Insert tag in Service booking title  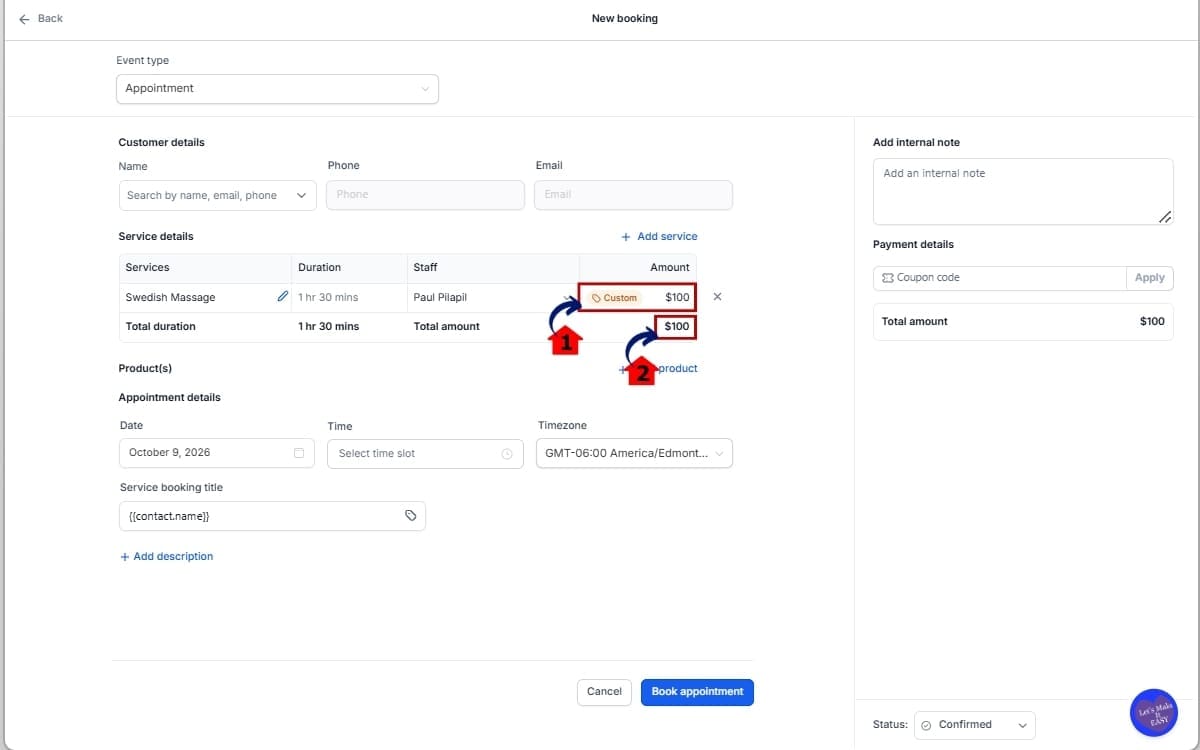(410, 515)
